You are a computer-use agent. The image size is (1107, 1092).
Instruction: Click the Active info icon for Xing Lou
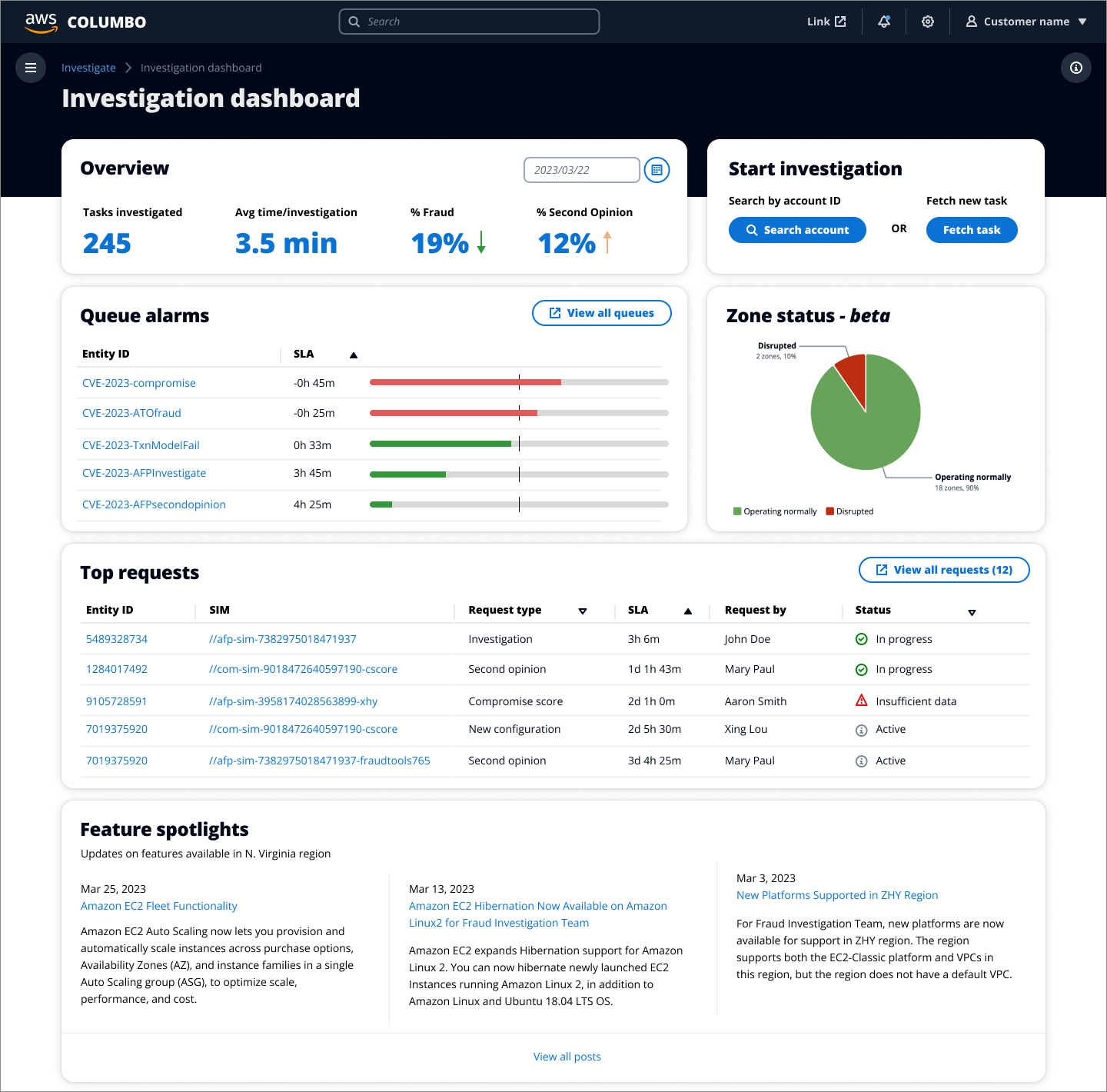(x=862, y=730)
